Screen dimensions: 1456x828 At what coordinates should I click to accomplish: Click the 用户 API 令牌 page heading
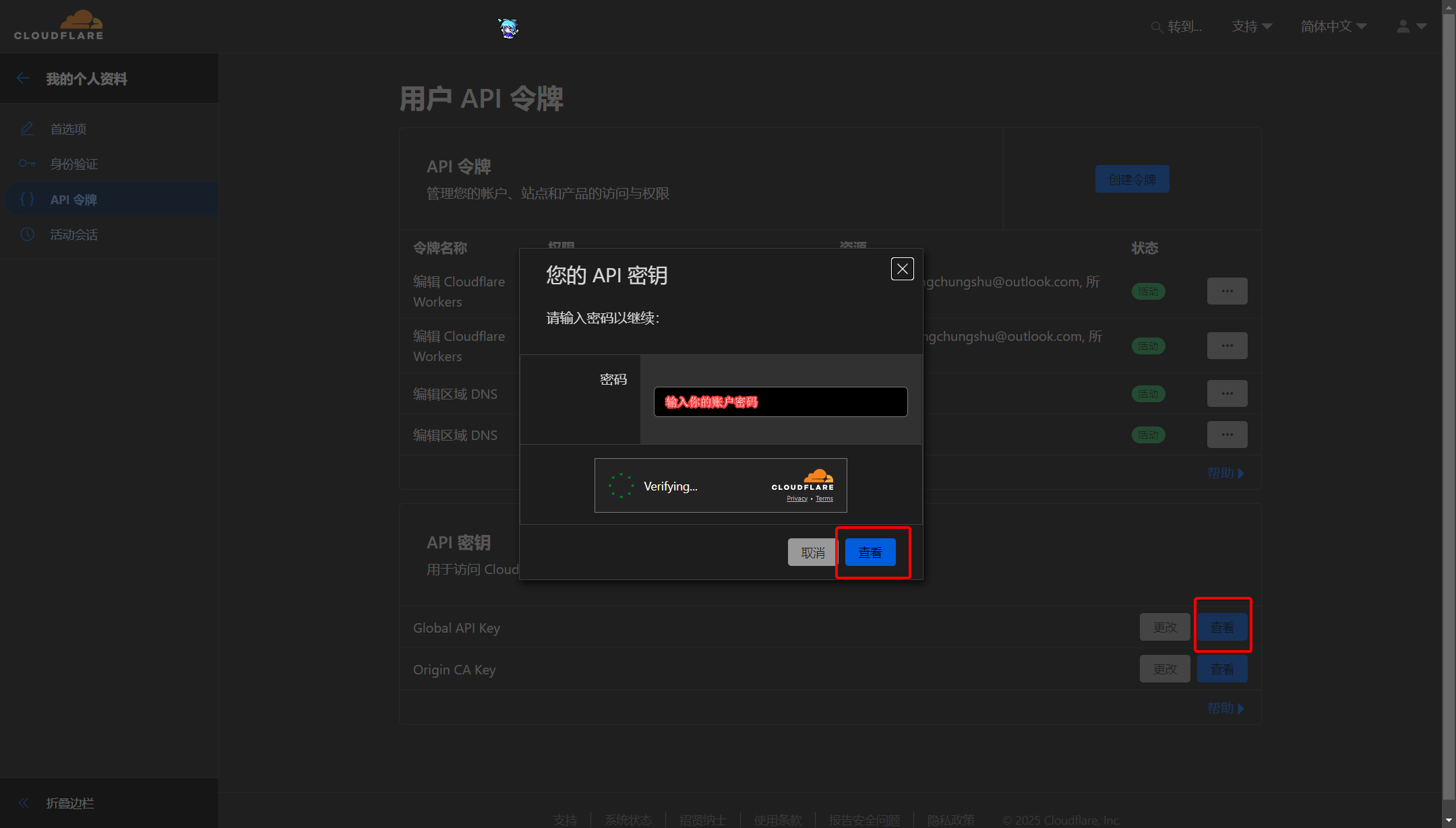click(x=481, y=98)
